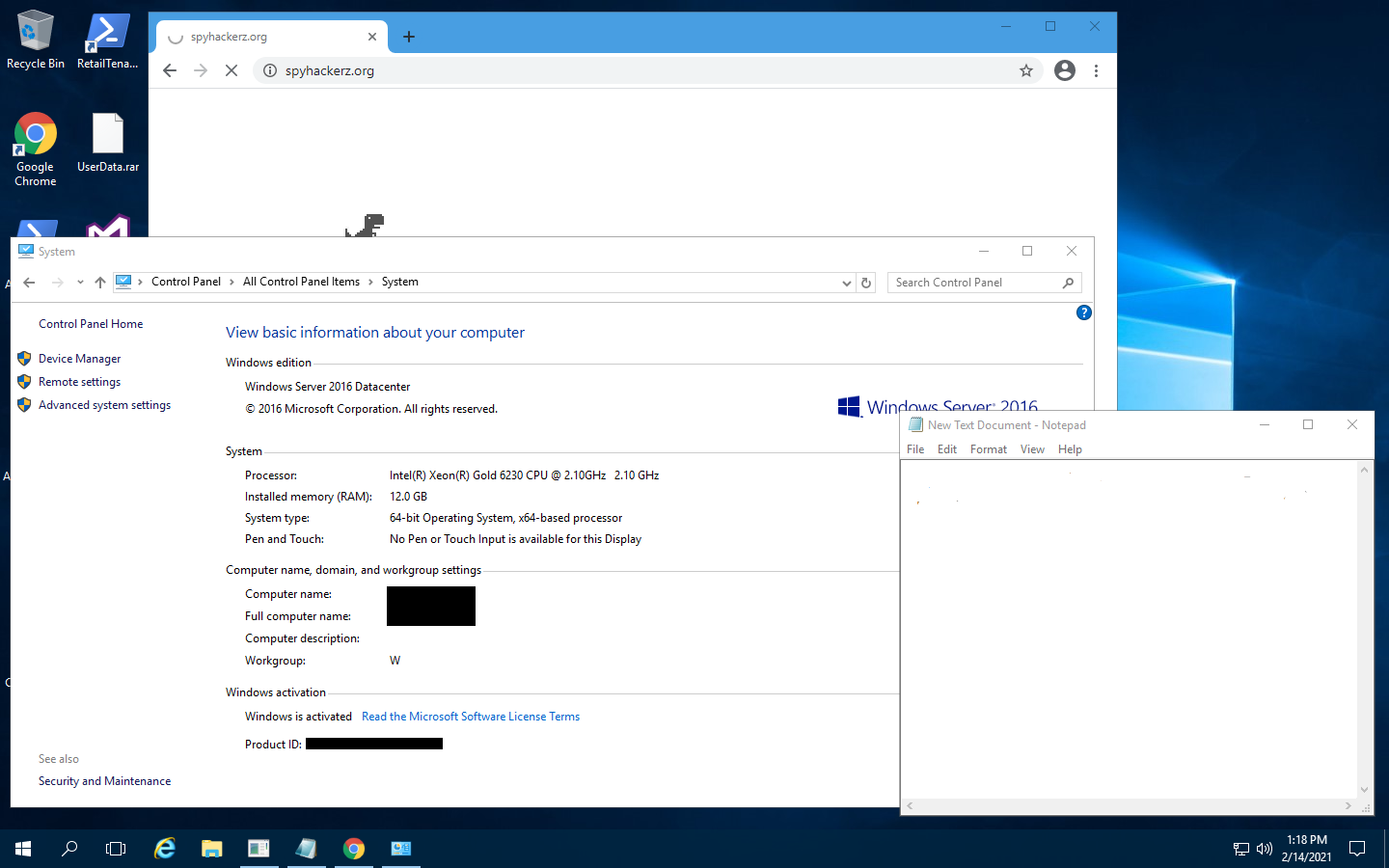Read the Microsoft Software License Terms

pyautogui.click(x=471, y=717)
